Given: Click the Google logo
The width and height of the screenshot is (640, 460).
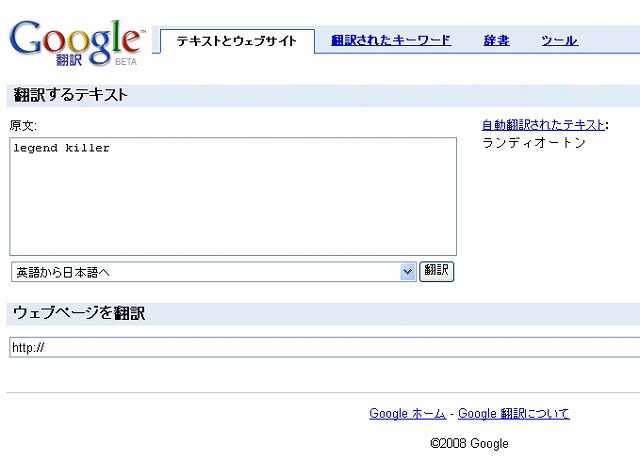Looking at the screenshot, I should 76,36.
